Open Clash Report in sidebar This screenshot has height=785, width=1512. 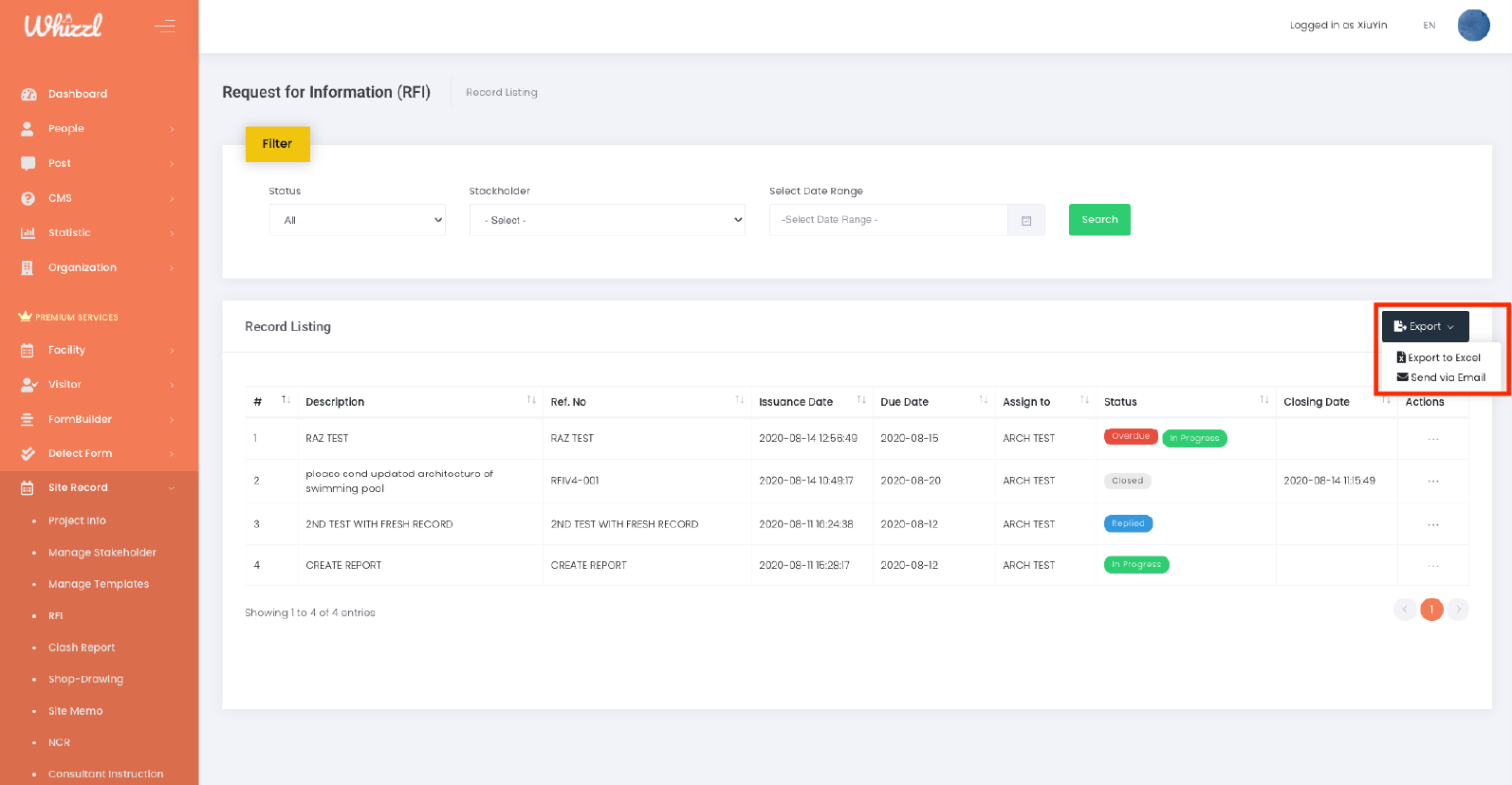82,648
